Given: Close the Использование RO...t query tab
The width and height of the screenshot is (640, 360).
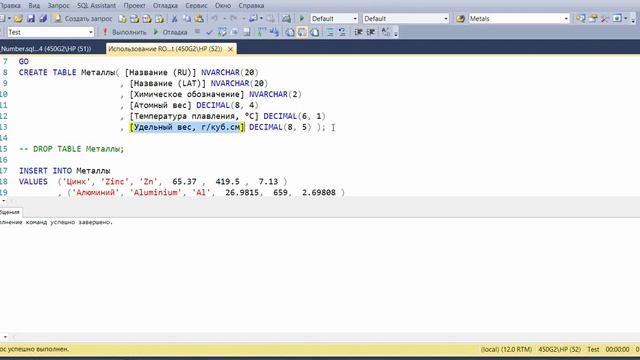Looking at the screenshot, I should 231,49.
